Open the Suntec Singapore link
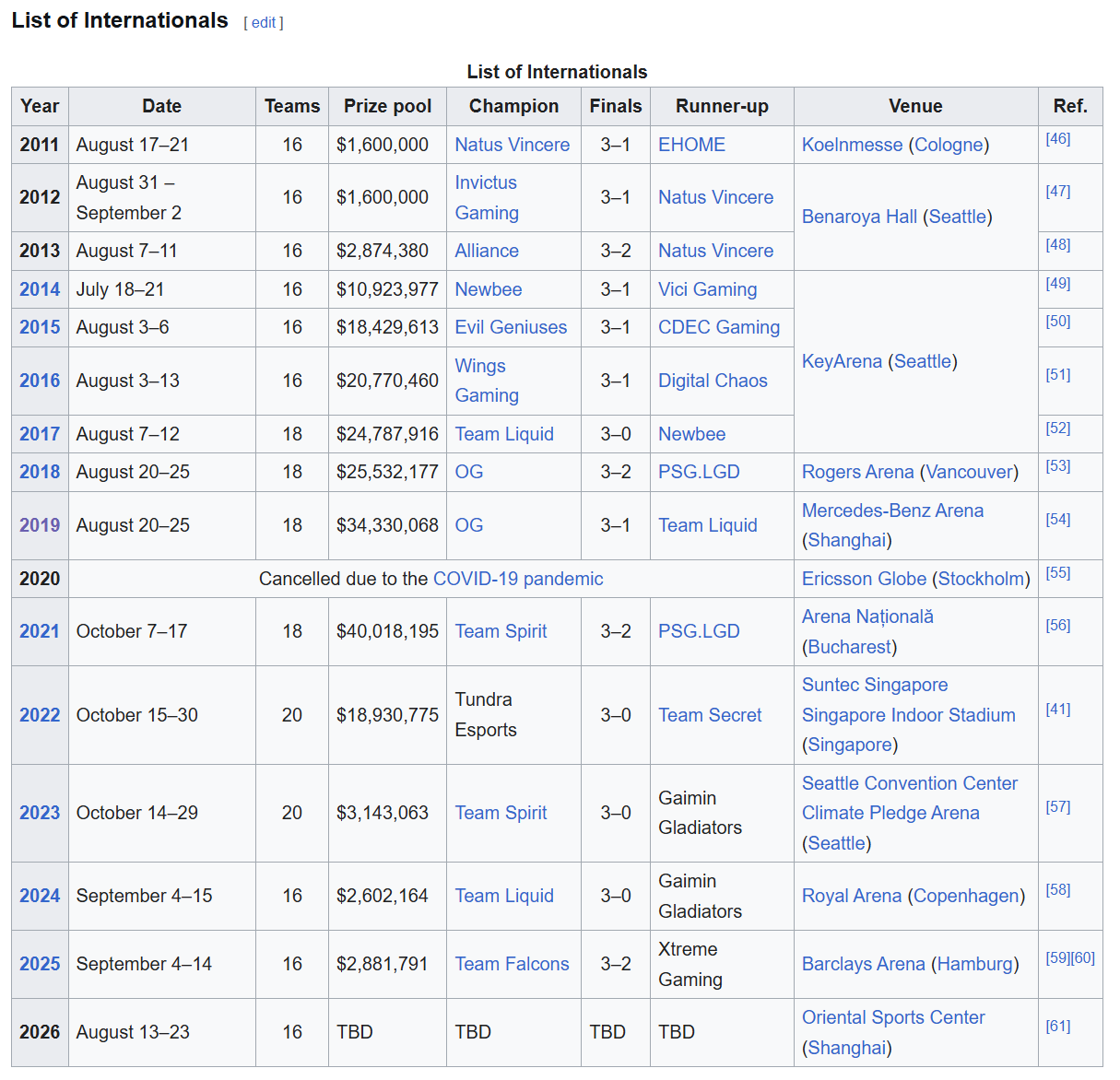This screenshot has height=1080, width=1120. 875,685
